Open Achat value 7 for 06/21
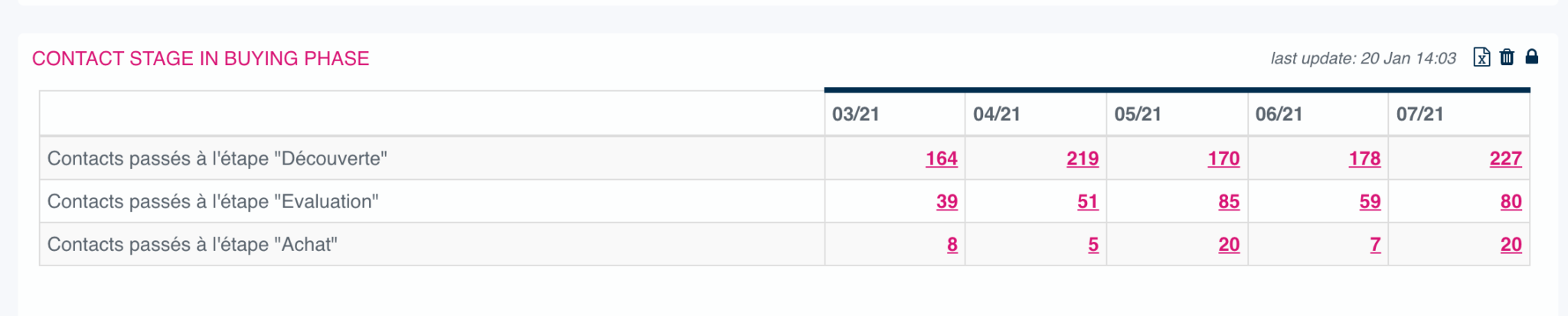 click(x=1375, y=244)
